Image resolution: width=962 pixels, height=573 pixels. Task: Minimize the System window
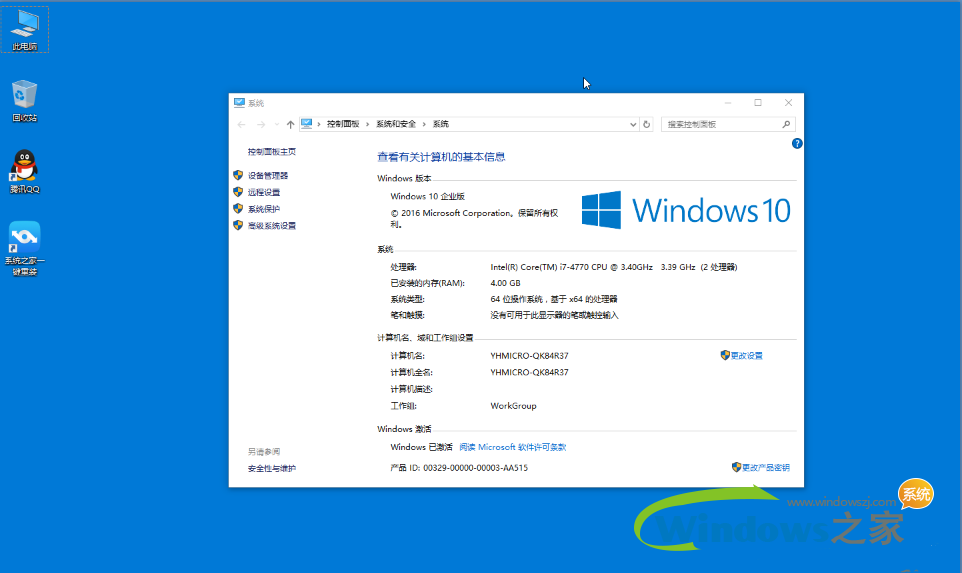[x=728, y=103]
